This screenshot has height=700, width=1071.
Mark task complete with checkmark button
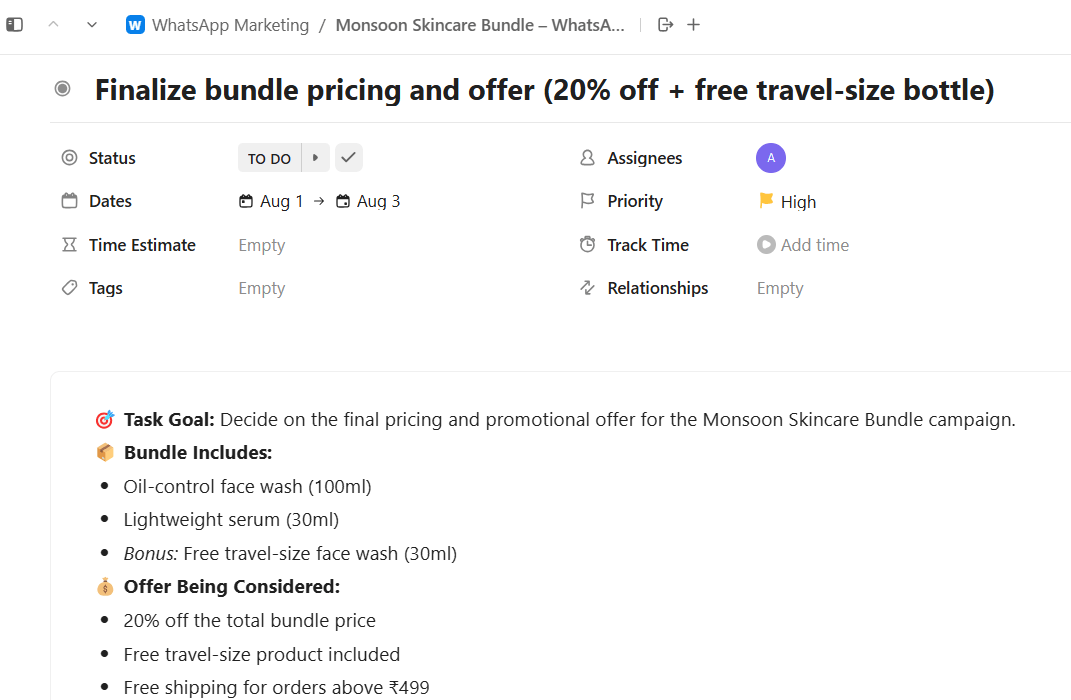[348, 158]
